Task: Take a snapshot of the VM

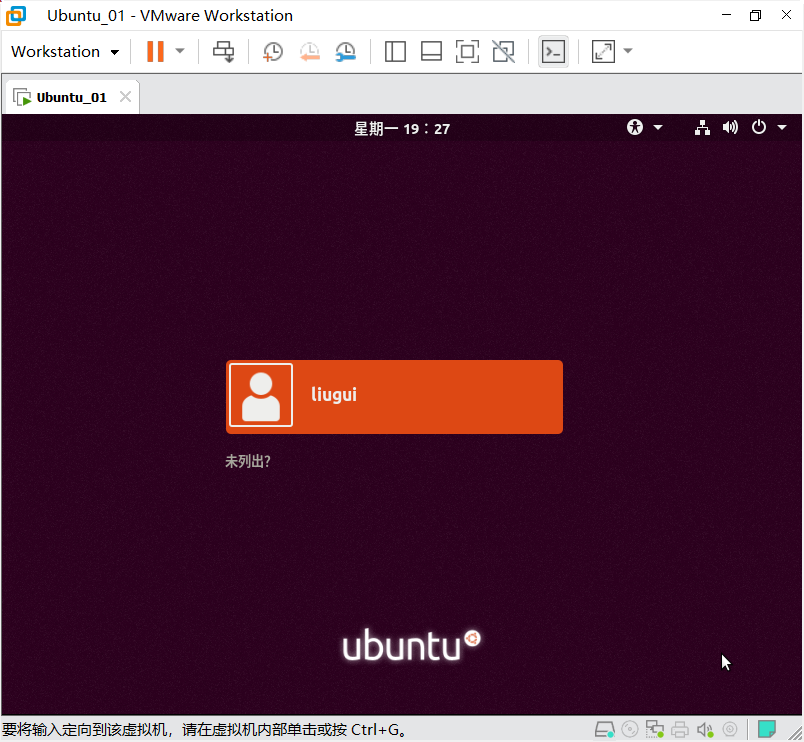Action: pyautogui.click(x=273, y=52)
